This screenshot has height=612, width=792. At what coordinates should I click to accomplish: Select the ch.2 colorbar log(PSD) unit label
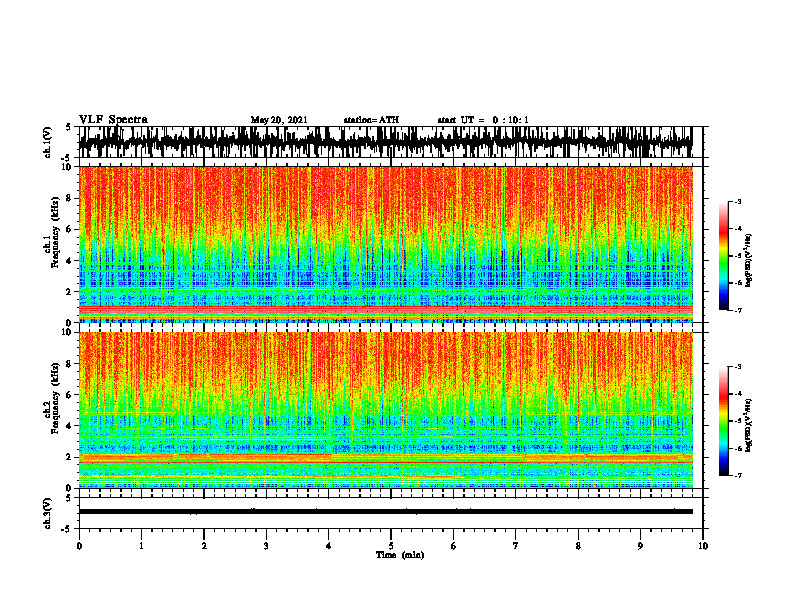749,425
